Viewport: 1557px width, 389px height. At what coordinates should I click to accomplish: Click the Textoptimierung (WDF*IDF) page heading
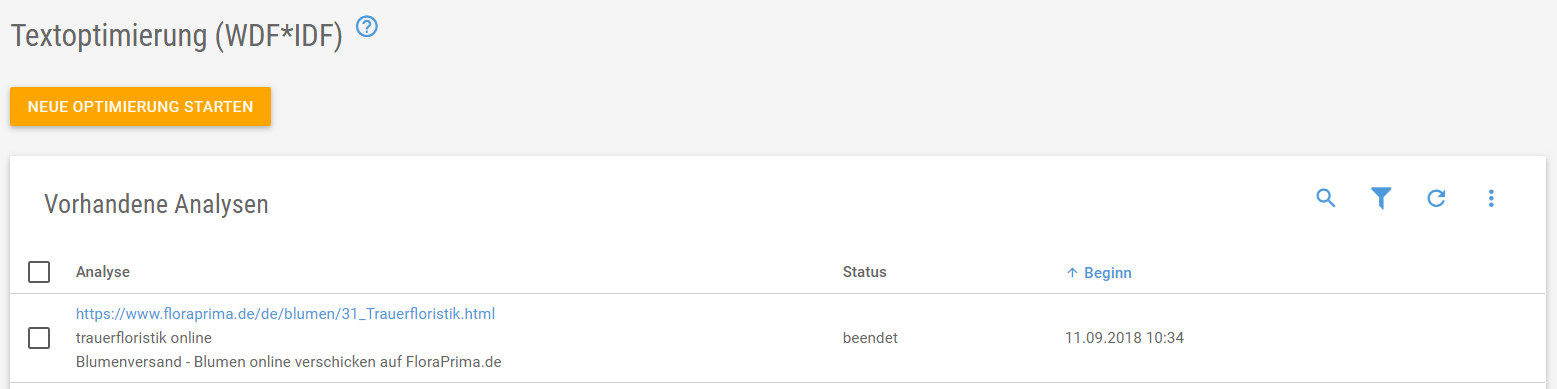pyautogui.click(x=176, y=37)
